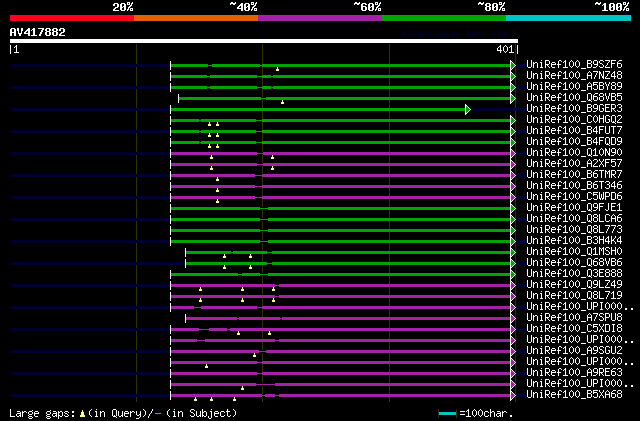The width and height of the screenshot is (640, 421).
Task: Click the yellow gap marker below A9SGU2 bar
Action: tap(254, 355)
